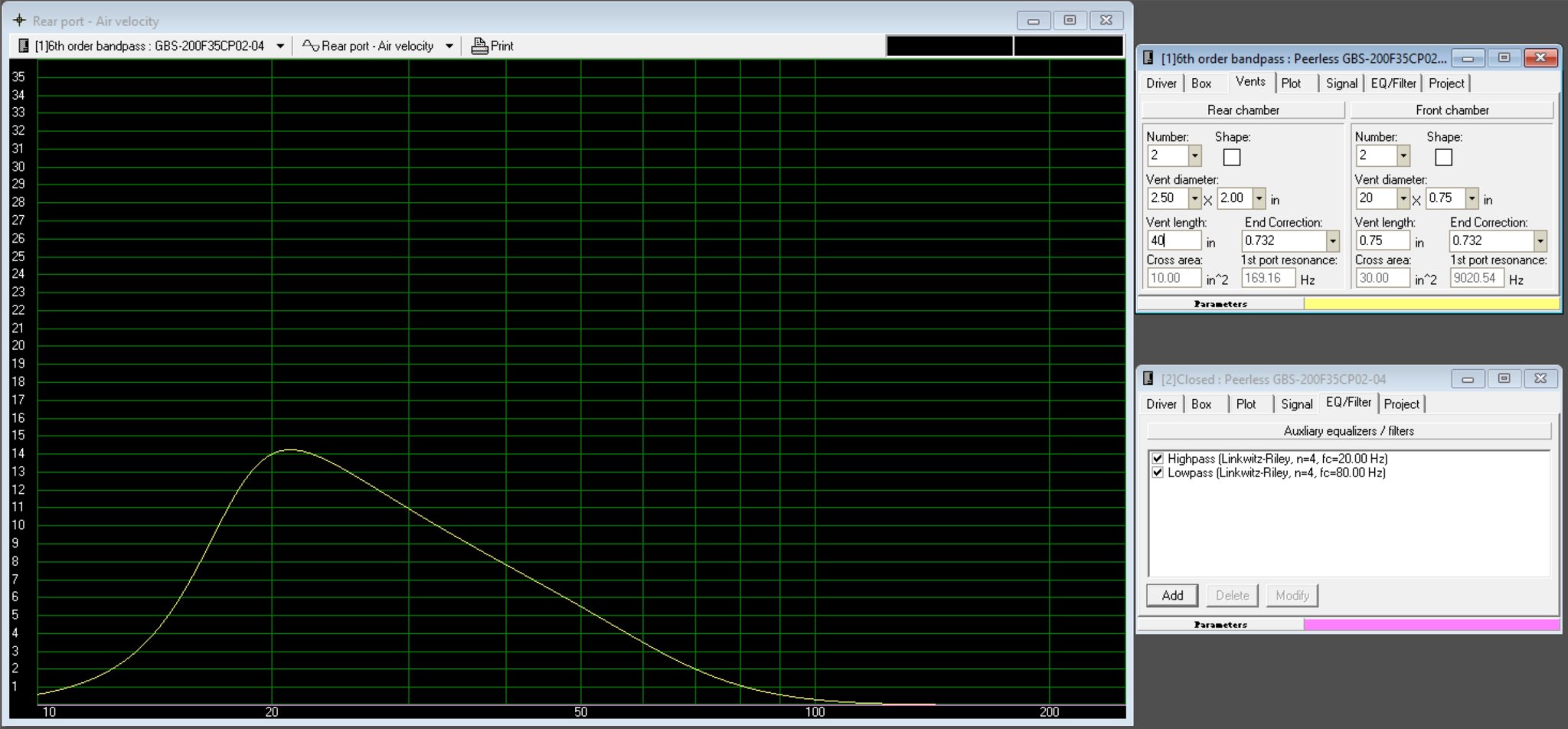This screenshot has height=729, width=1568.
Task: Click the Auxiliary equalizers / filters header
Action: [1348, 431]
